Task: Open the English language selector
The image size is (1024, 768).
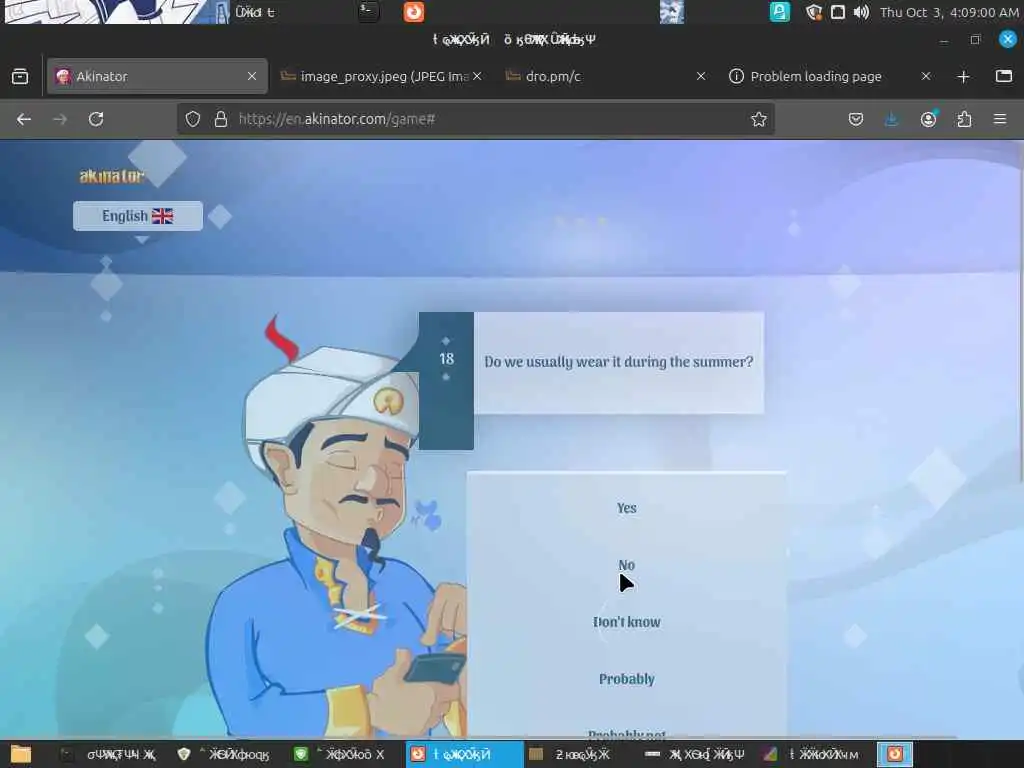Action: click(138, 216)
